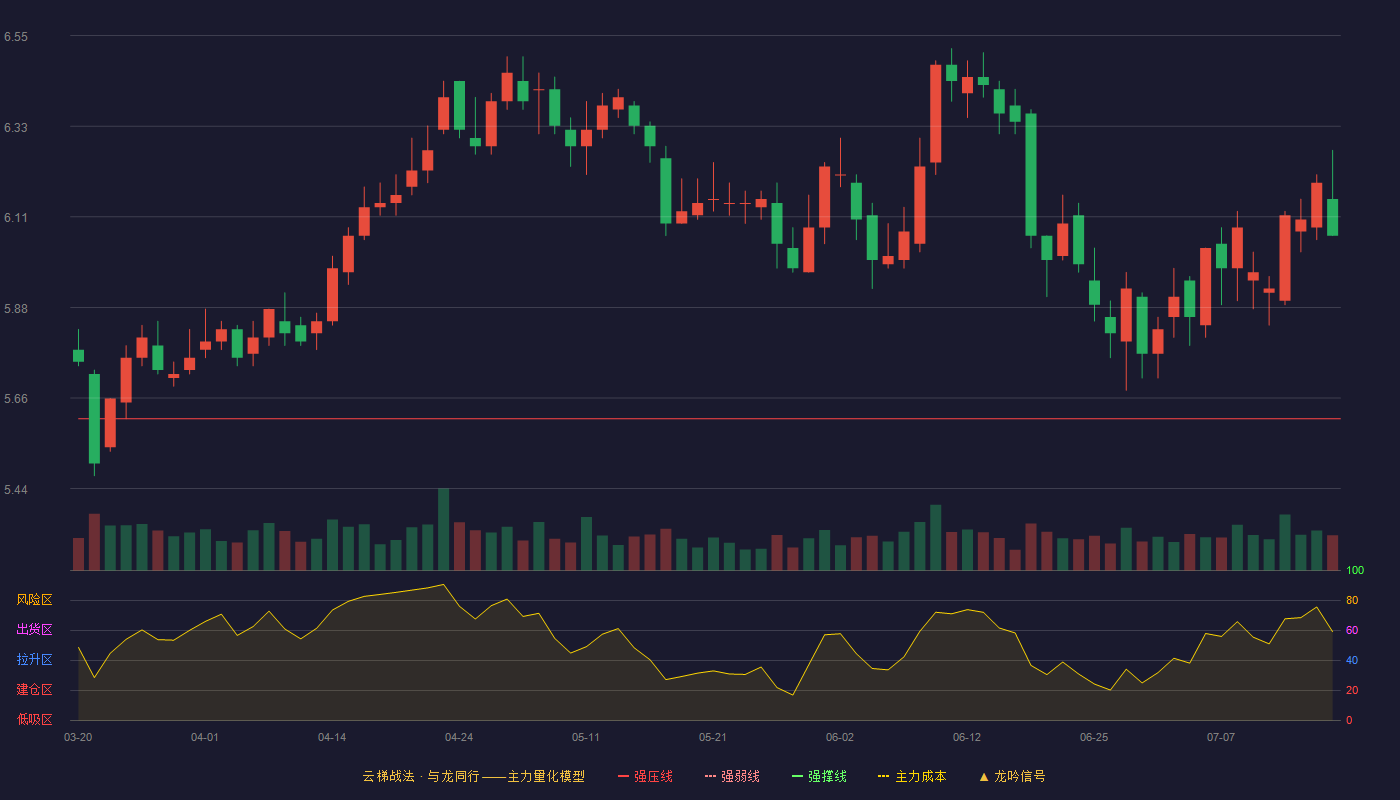
Task: Click the 06-02 date label
Action: pos(840,737)
